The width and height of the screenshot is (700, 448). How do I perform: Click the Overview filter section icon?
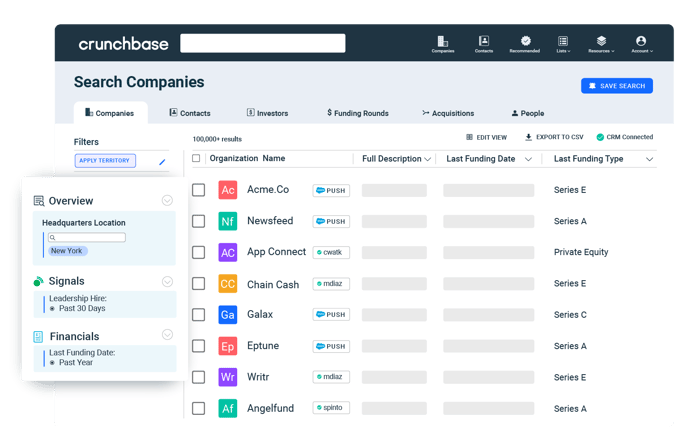click(39, 201)
